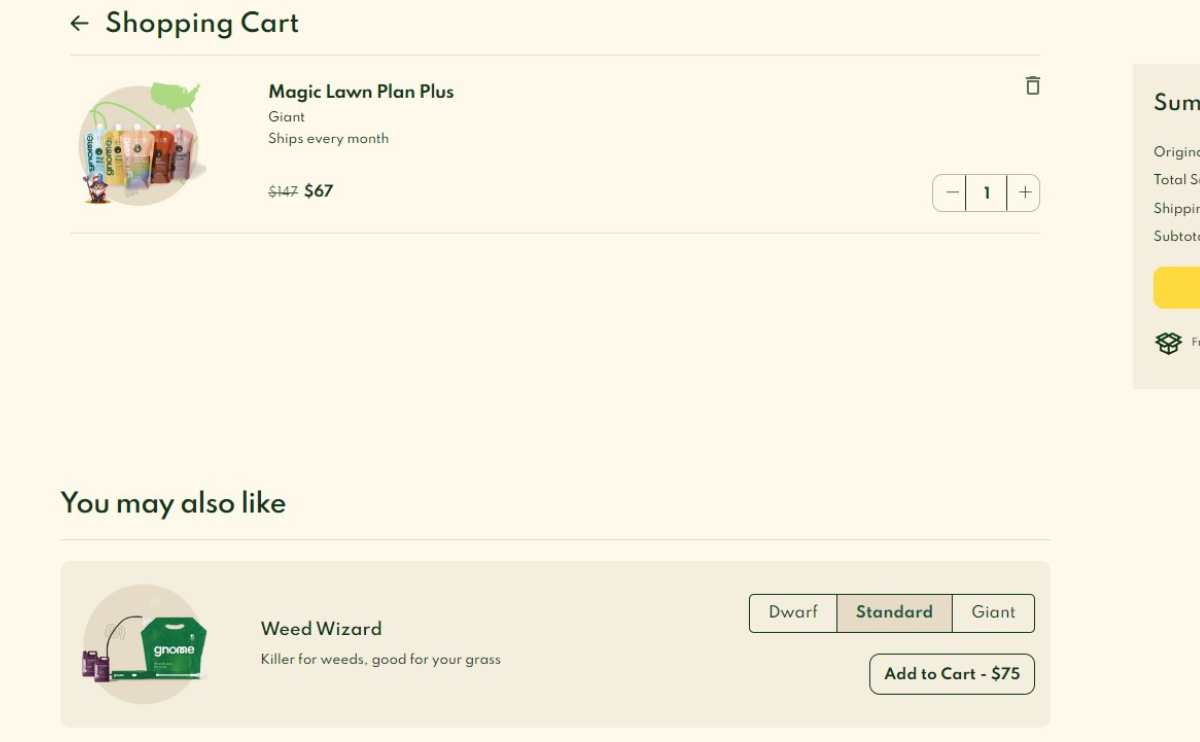This screenshot has height=742, width=1200.
Task: Click the yellow checkout button in summary
Action: click(x=1176, y=288)
